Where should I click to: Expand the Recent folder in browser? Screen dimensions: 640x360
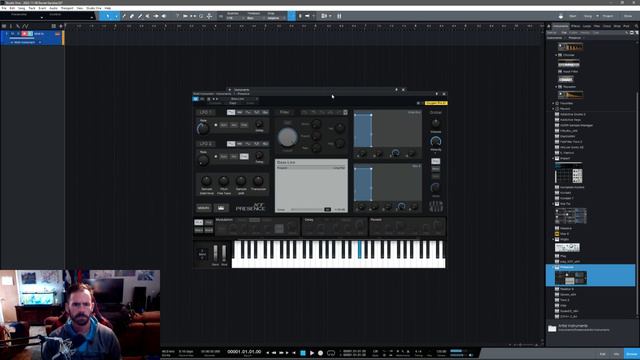pyautogui.click(x=553, y=109)
